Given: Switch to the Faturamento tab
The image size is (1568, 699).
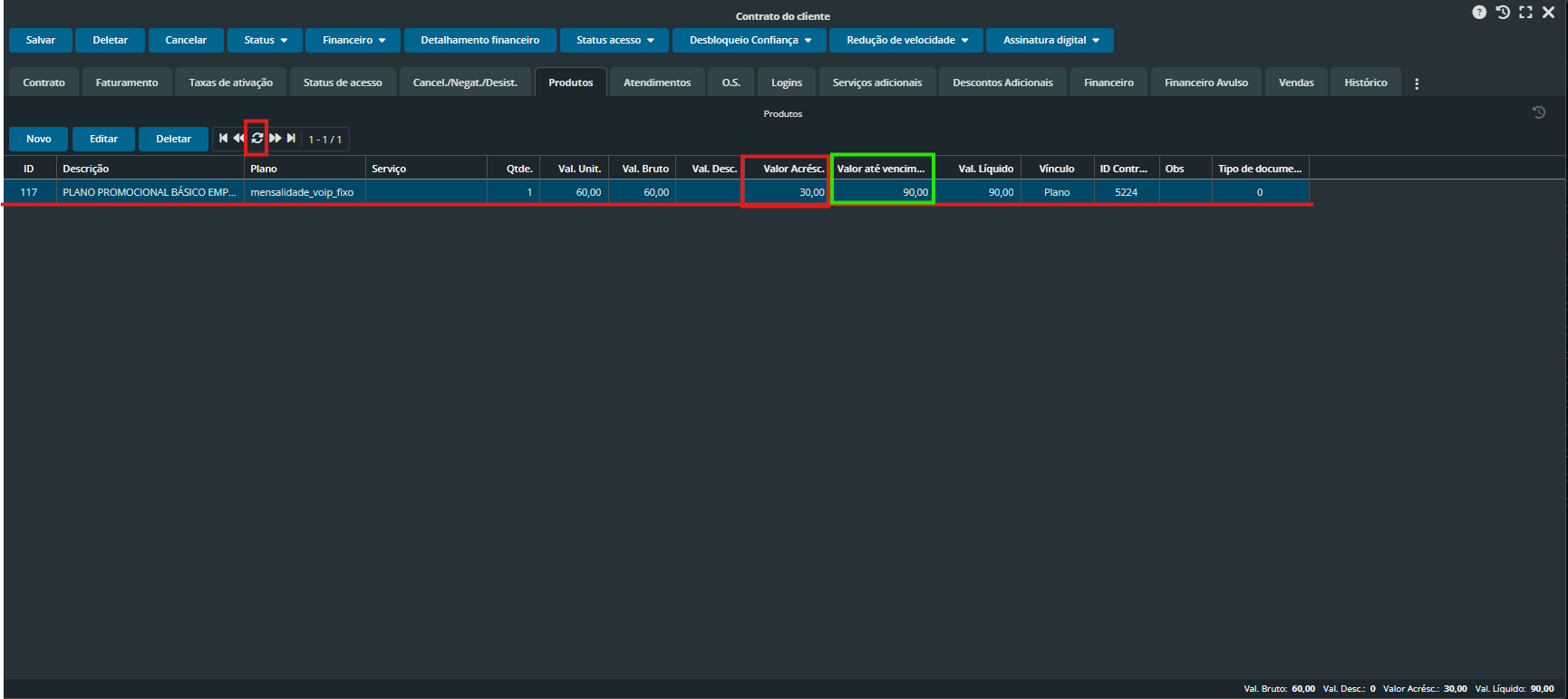Looking at the screenshot, I should pos(127,83).
